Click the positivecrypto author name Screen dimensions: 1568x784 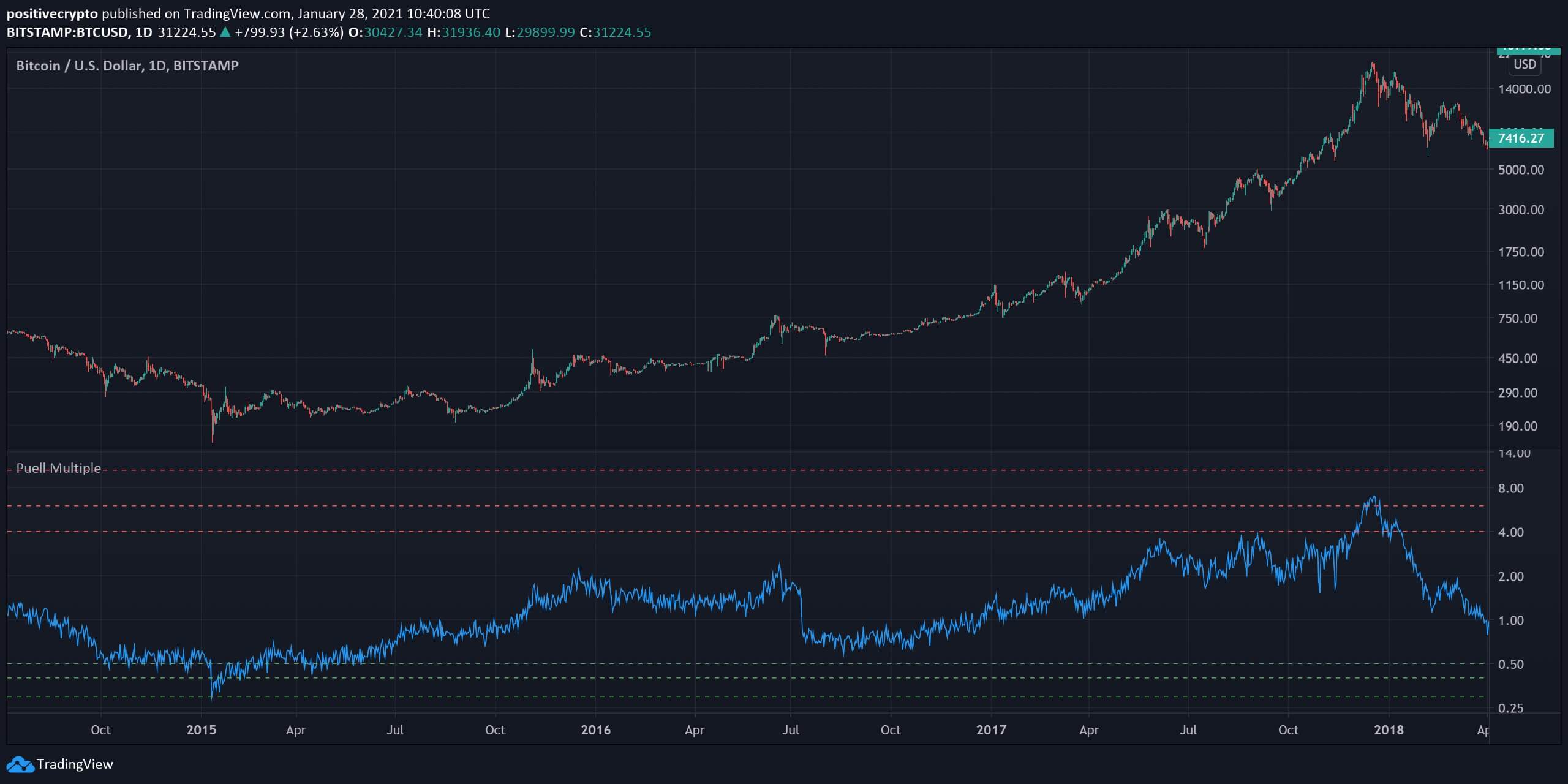click(x=51, y=13)
